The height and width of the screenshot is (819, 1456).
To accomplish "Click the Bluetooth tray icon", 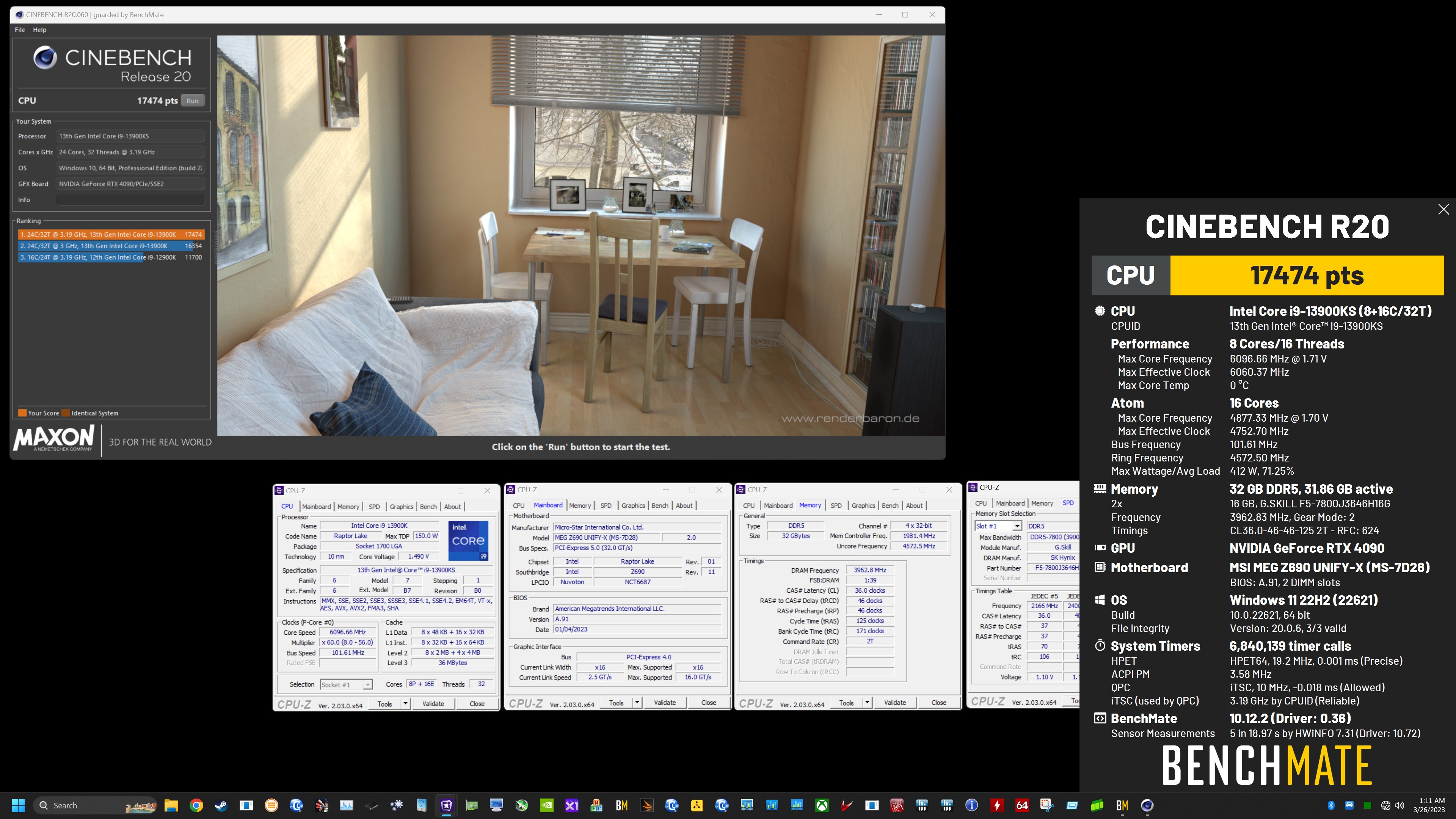I will point(1331,805).
